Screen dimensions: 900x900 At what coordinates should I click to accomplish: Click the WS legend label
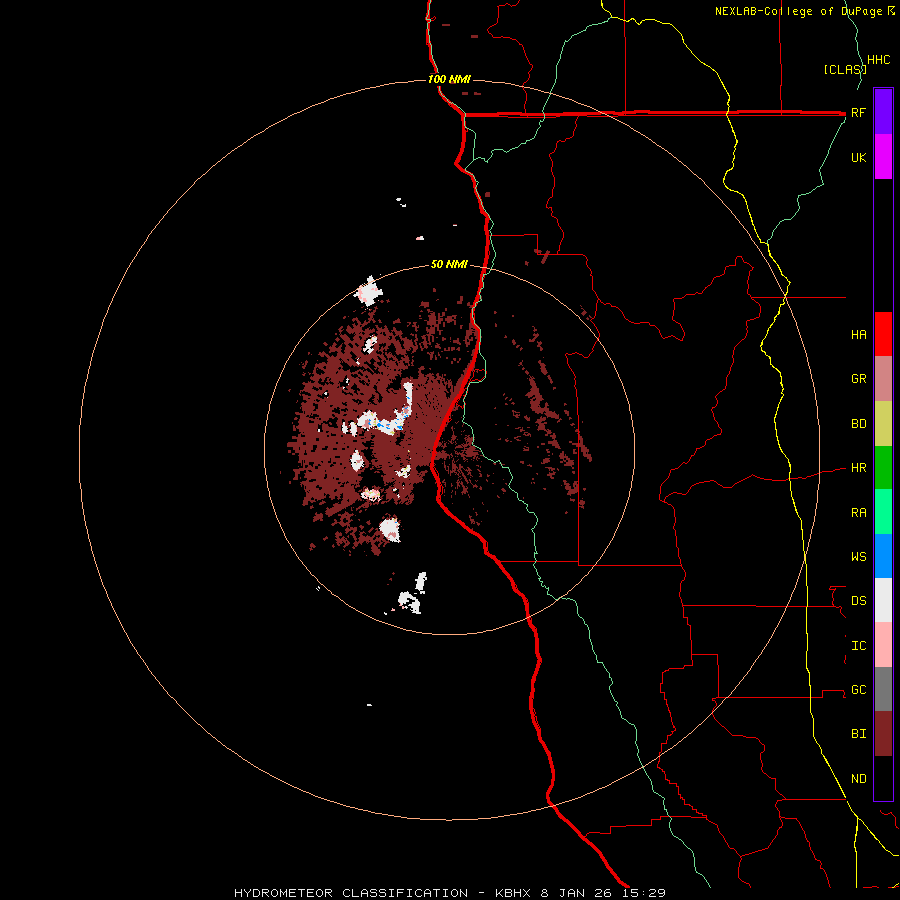click(858, 557)
